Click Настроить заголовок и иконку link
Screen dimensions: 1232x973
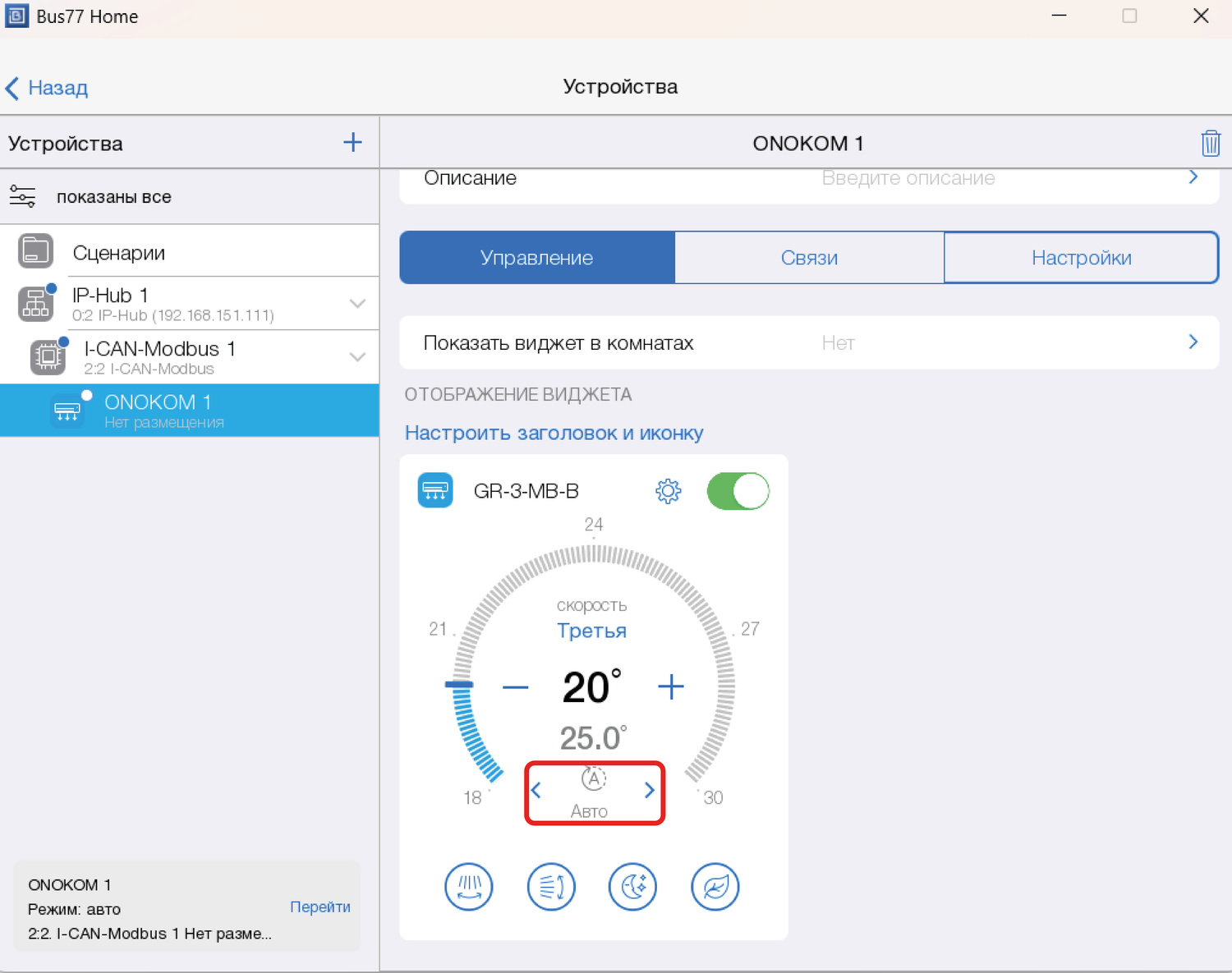point(554,433)
